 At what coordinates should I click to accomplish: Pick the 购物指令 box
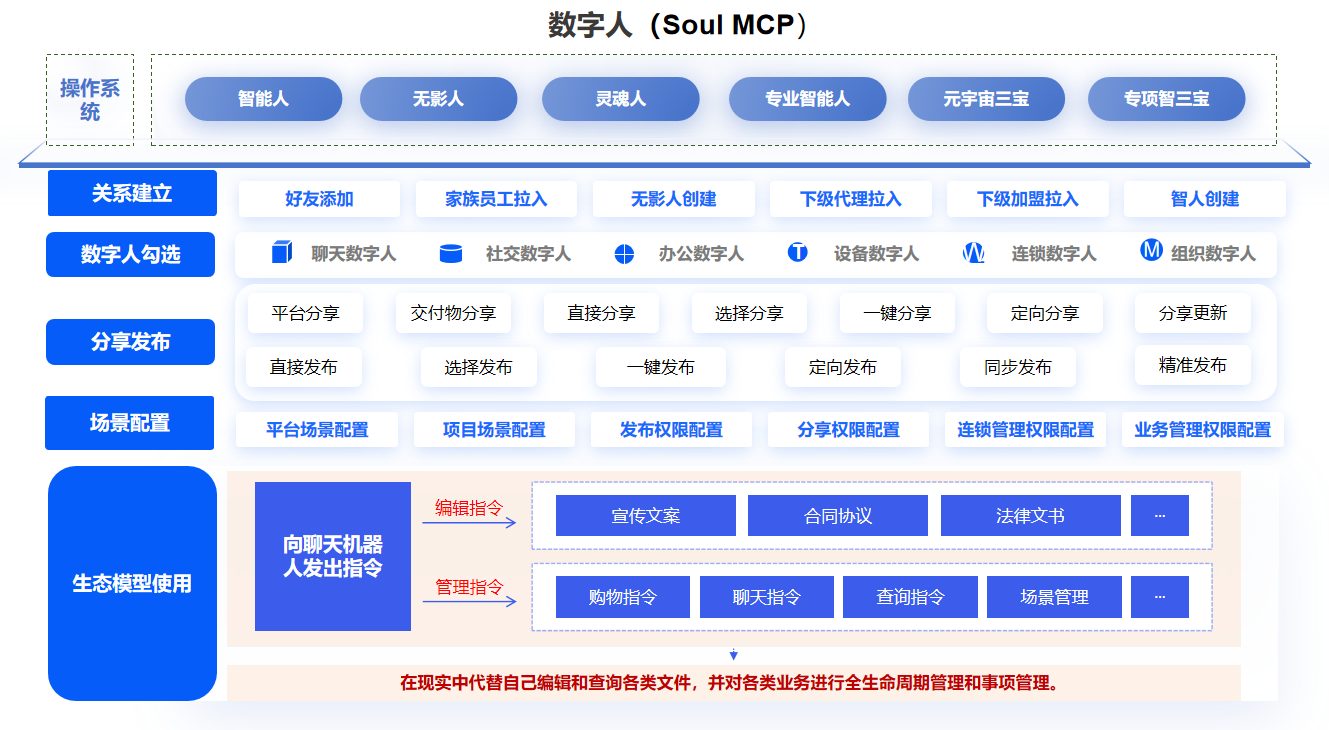tap(623, 597)
